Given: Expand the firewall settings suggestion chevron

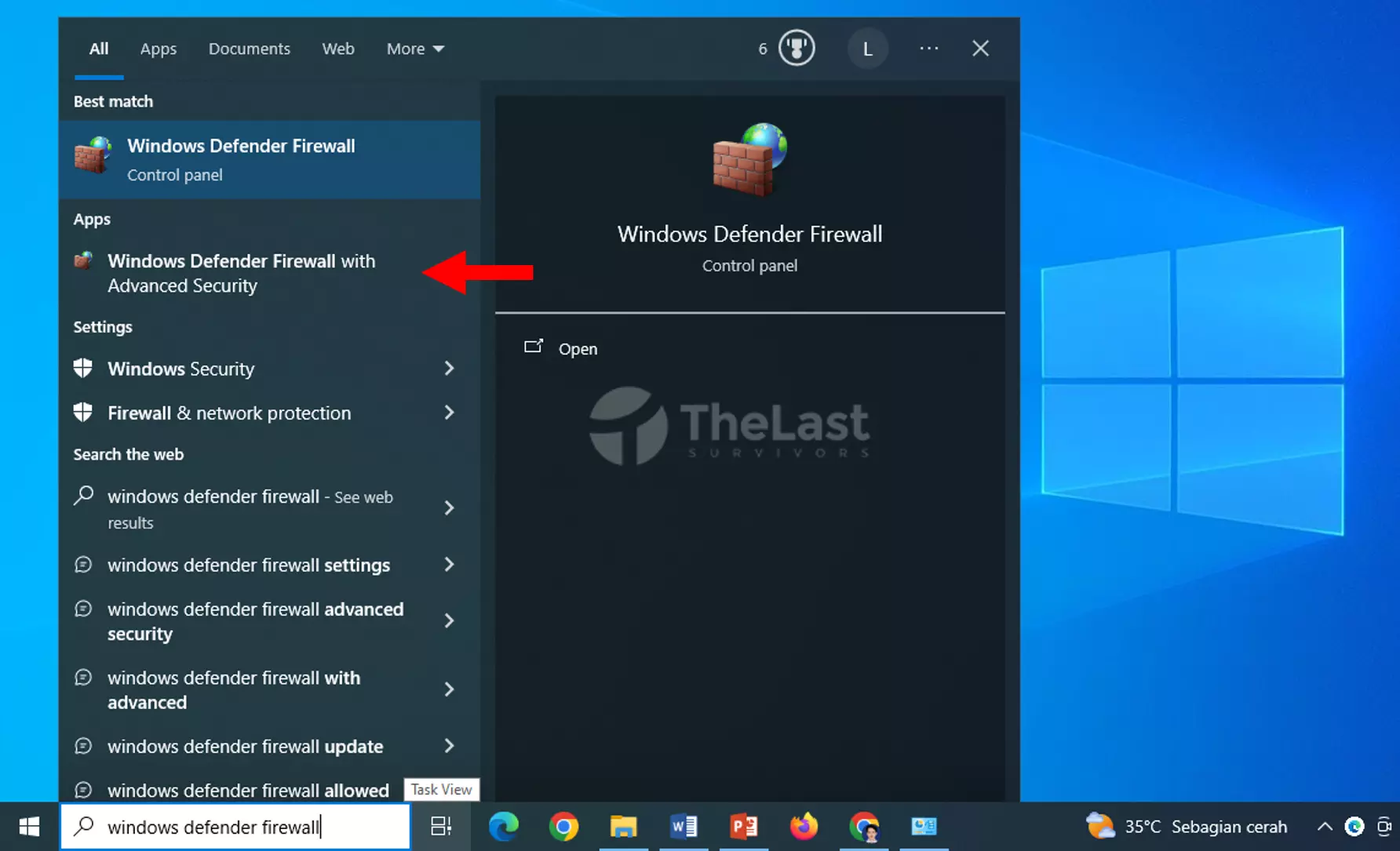Looking at the screenshot, I should tap(449, 565).
